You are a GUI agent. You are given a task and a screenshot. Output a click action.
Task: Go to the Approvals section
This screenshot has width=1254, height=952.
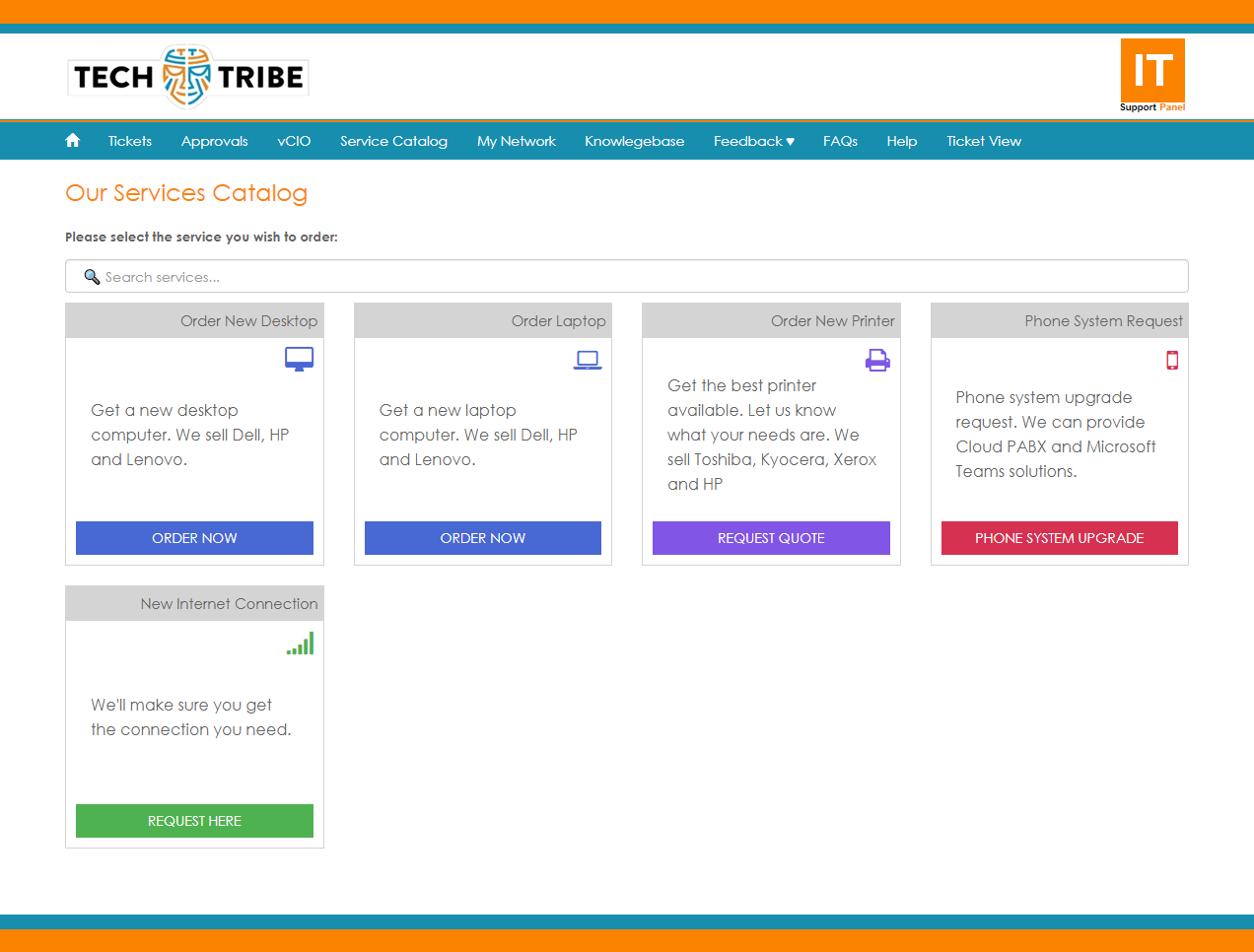pyautogui.click(x=214, y=140)
